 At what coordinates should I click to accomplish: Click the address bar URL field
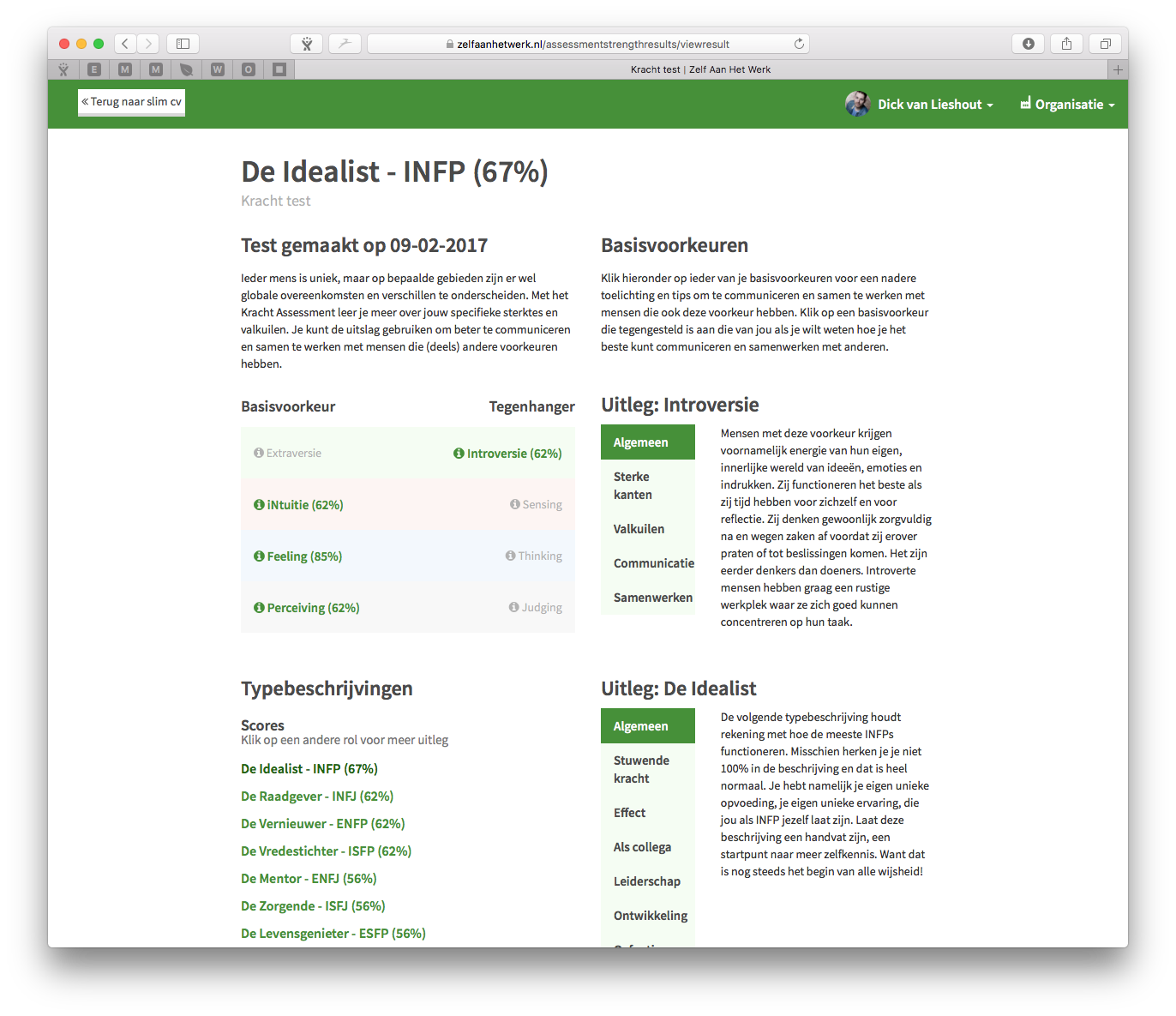click(x=588, y=44)
